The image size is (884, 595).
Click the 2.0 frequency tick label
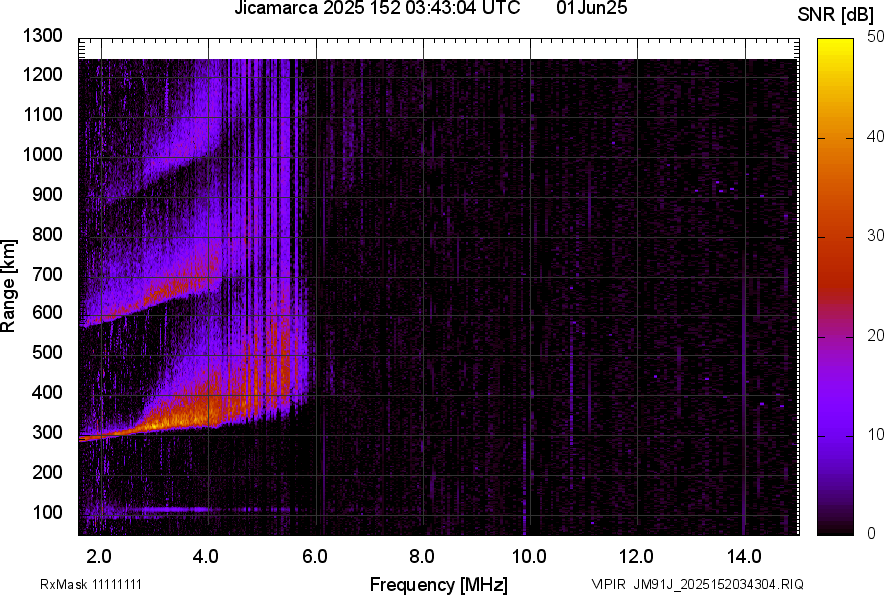(99, 557)
